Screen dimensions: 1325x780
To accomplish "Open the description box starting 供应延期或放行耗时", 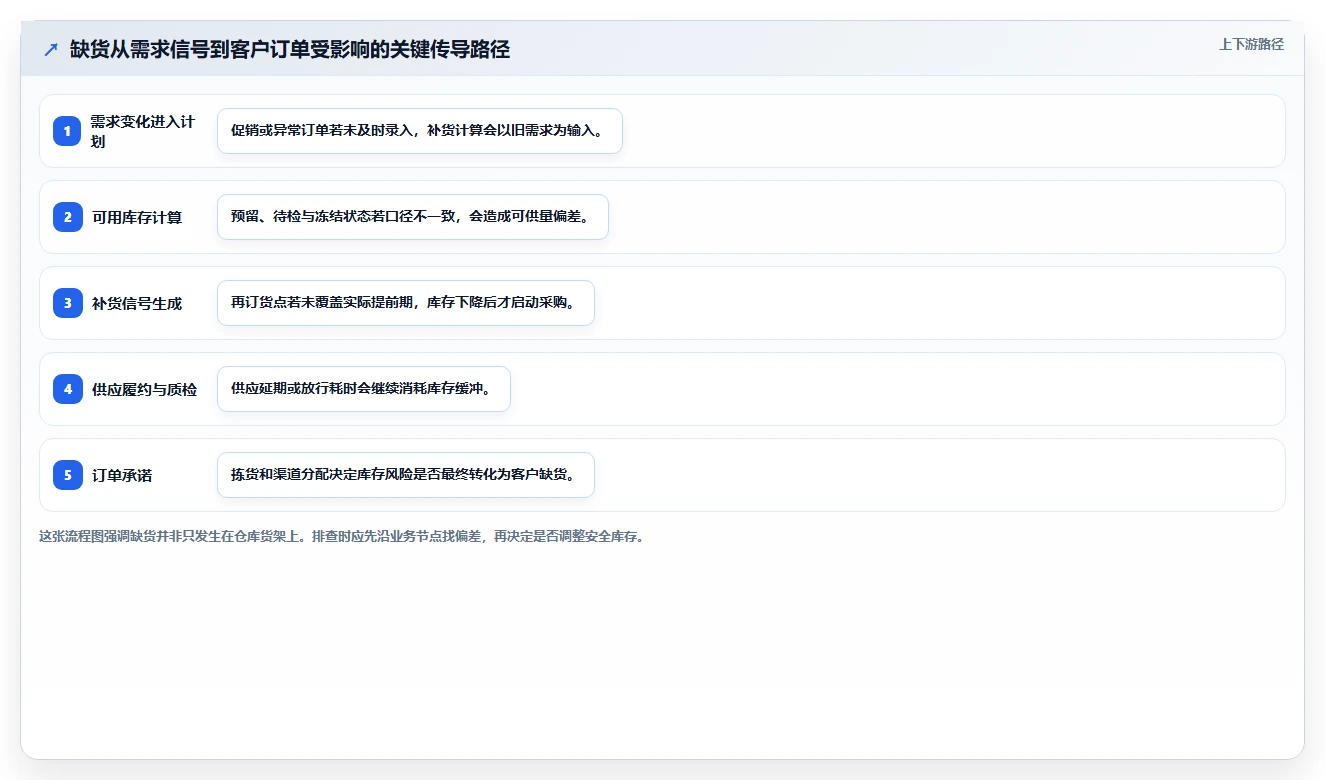I will point(364,389).
